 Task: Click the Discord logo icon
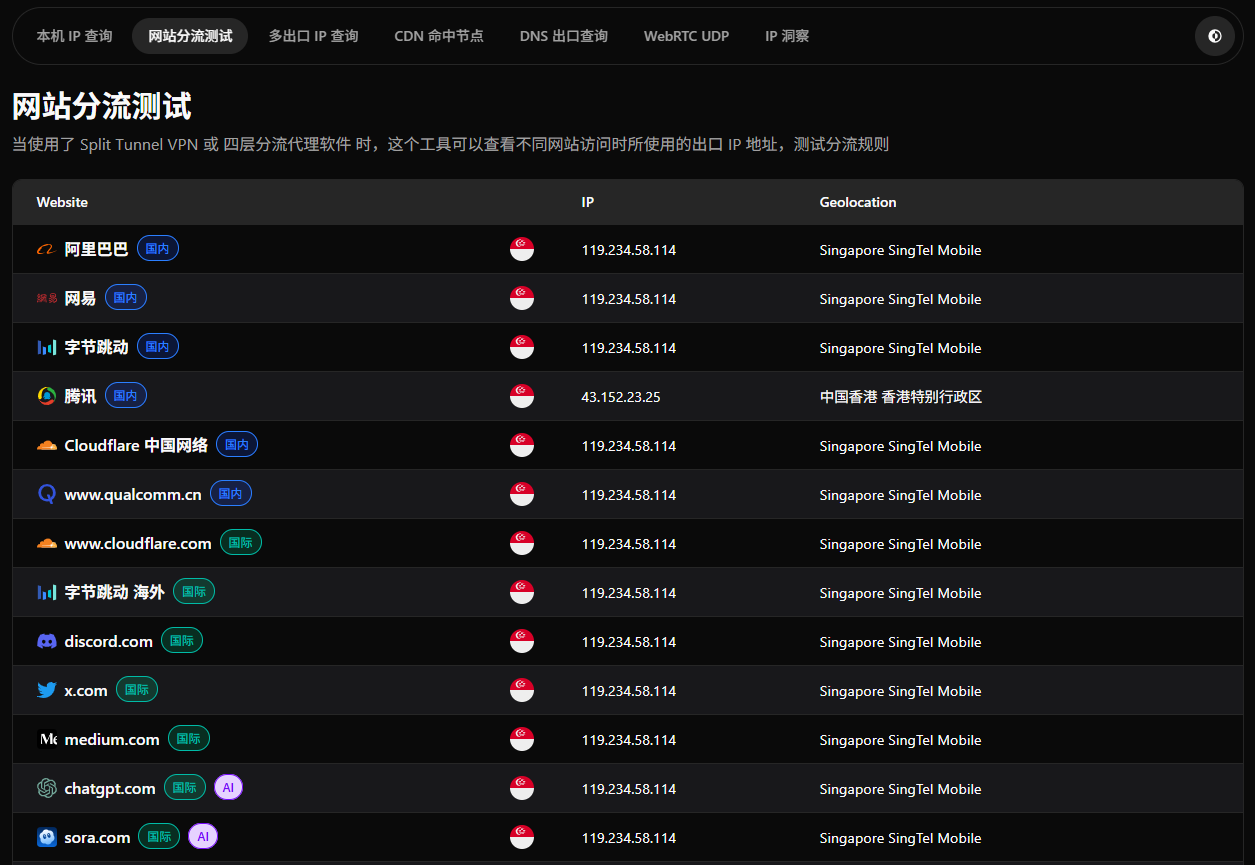[46, 642]
